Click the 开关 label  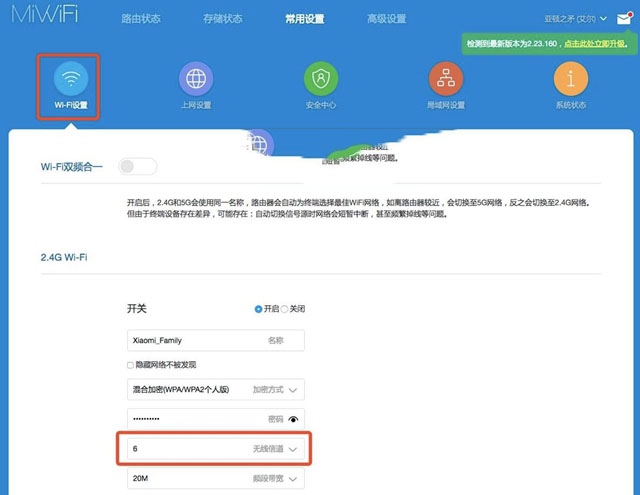[137, 309]
